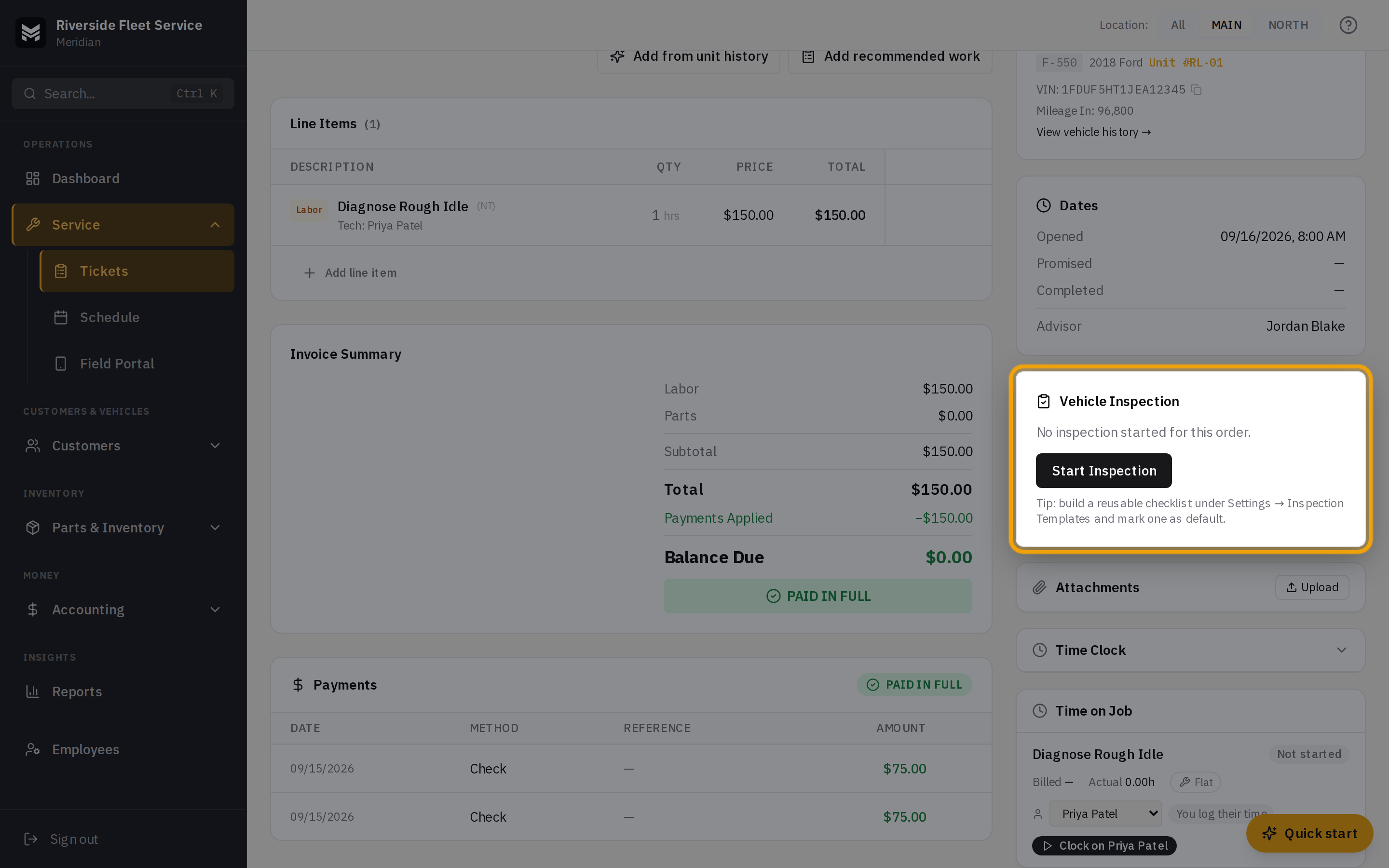Open the help question mark icon

1348,25
